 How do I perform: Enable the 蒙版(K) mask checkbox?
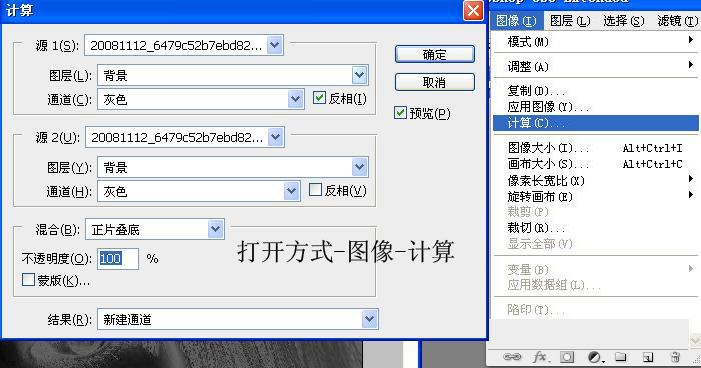(28, 280)
